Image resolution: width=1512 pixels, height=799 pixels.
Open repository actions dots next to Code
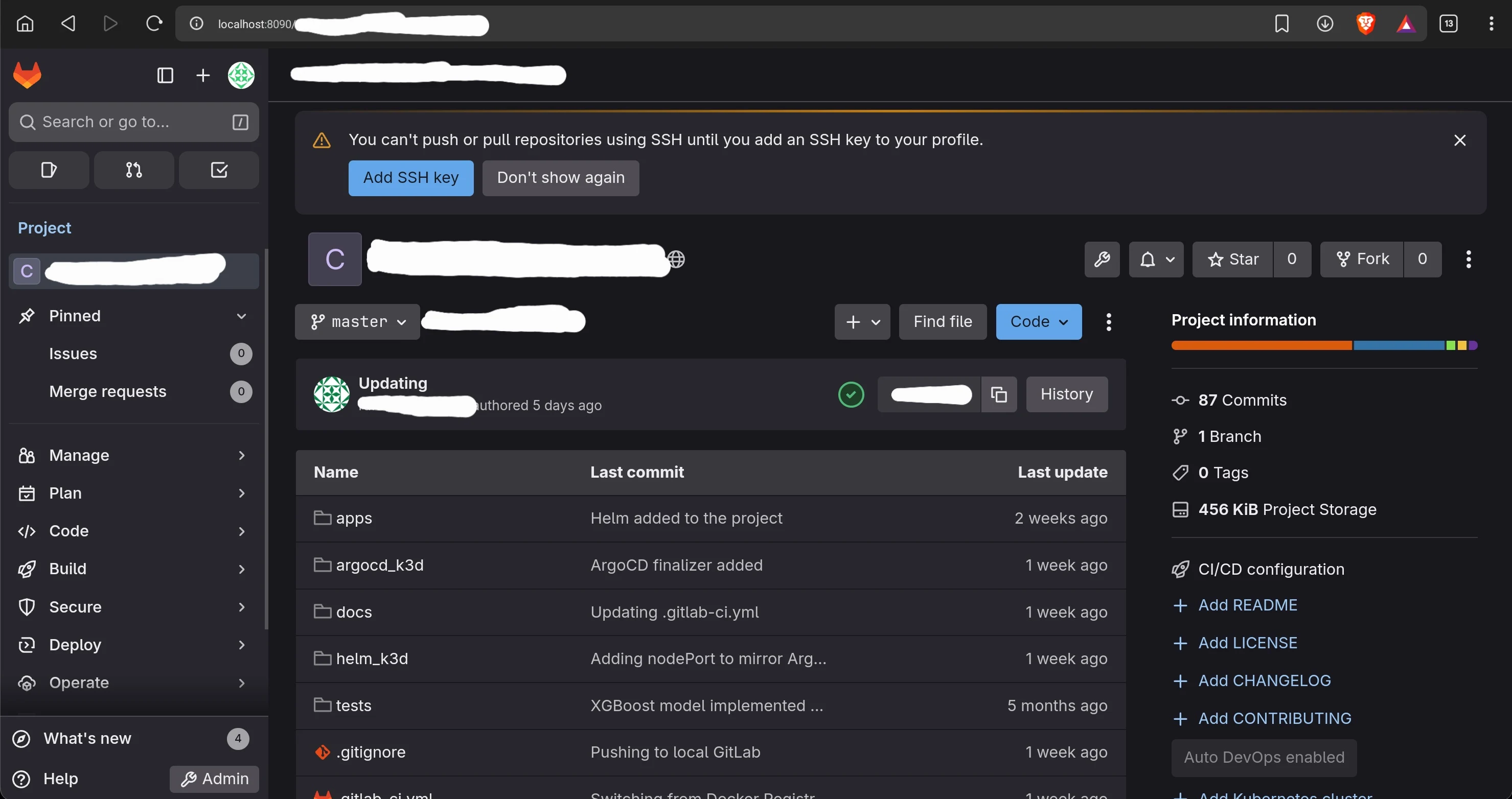[1109, 321]
